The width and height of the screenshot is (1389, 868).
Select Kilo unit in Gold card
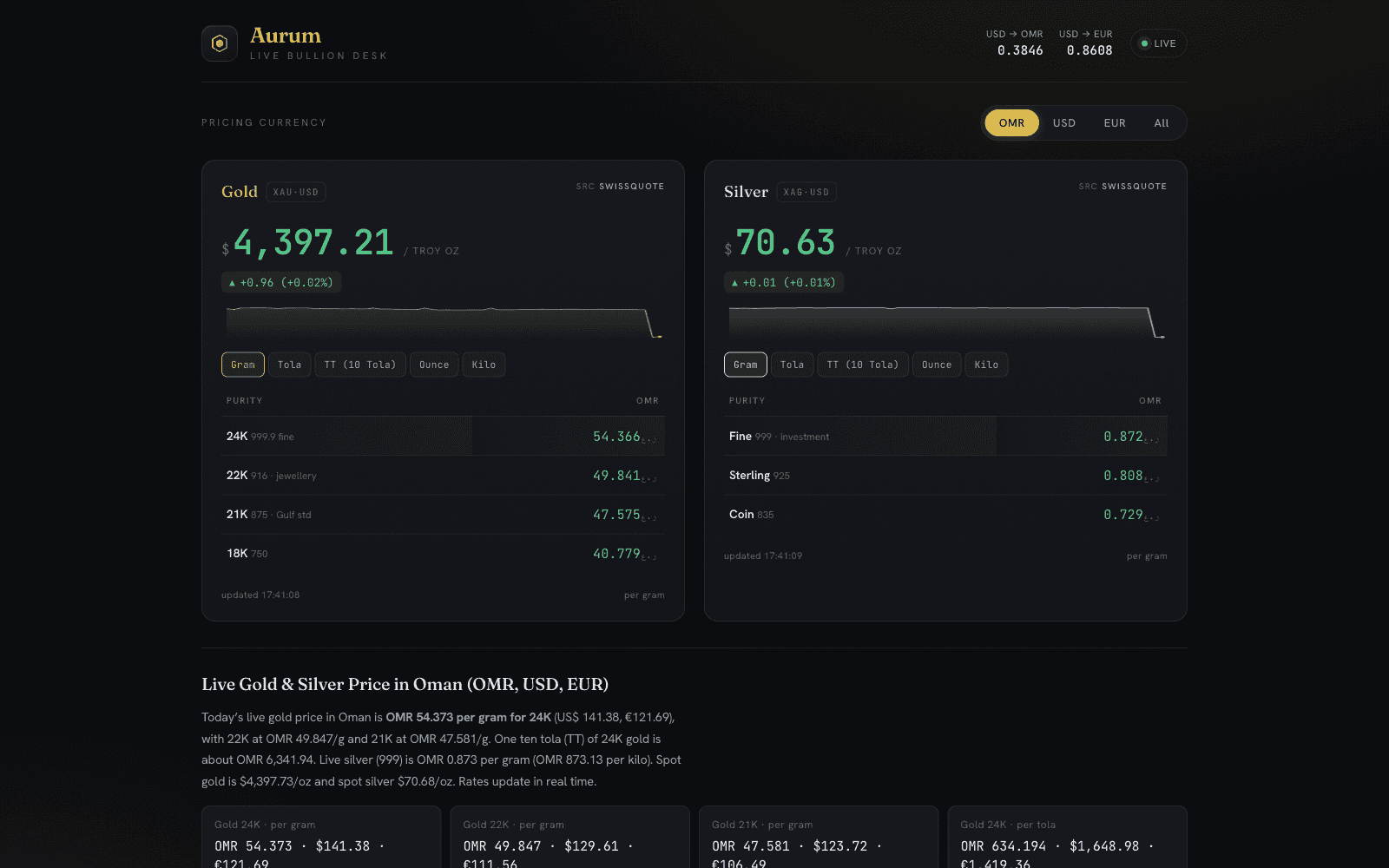click(x=484, y=365)
